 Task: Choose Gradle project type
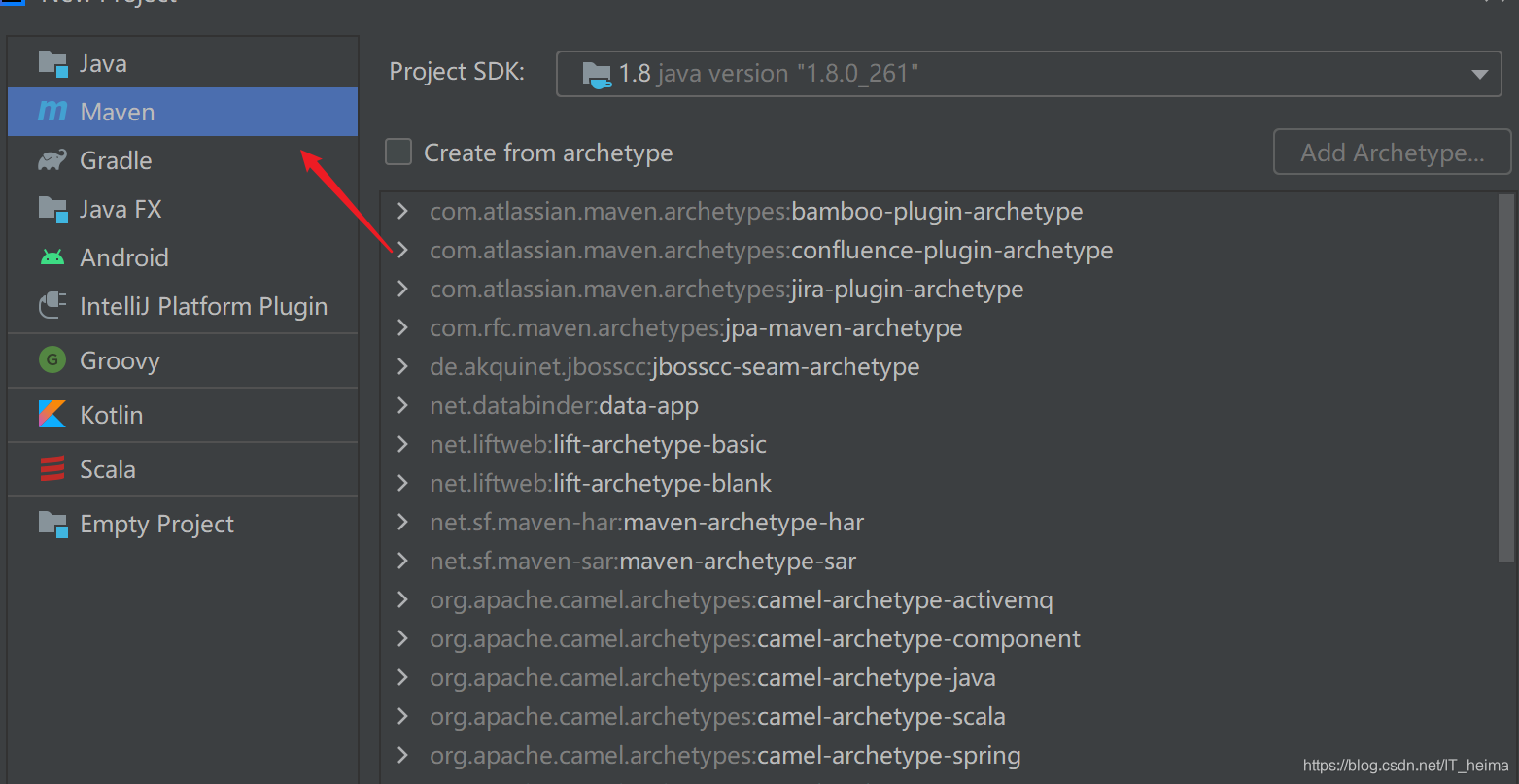[x=183, y=160]
